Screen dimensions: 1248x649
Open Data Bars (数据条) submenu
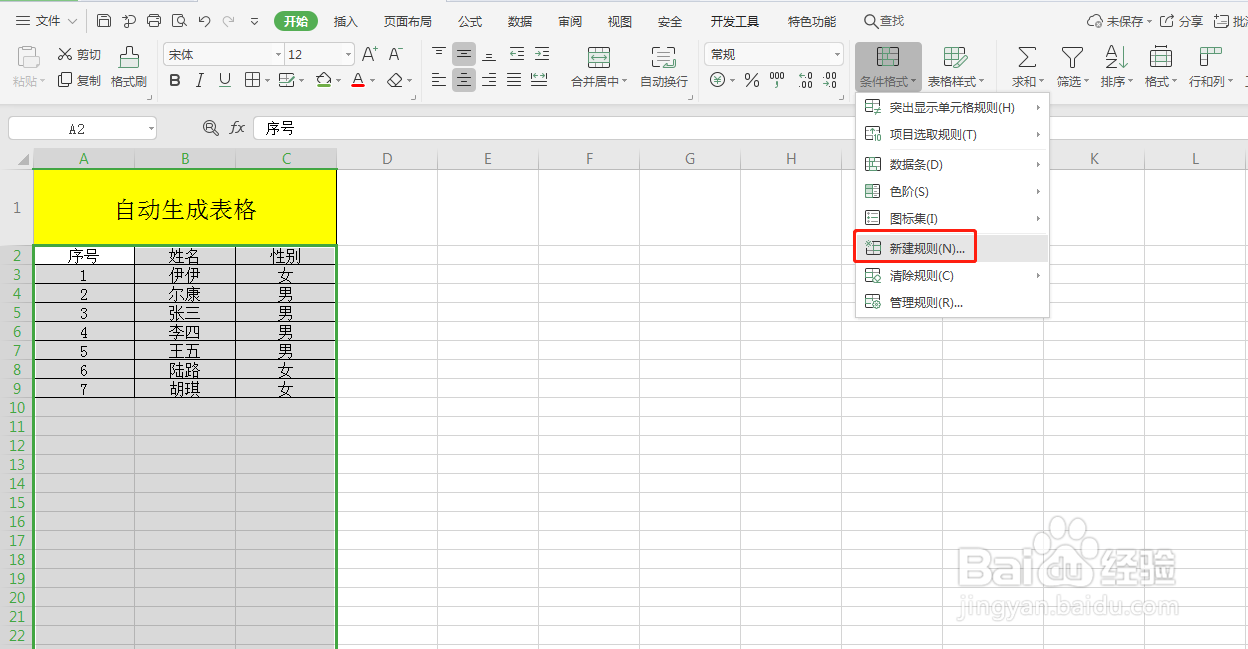click(x=952, y=164)
